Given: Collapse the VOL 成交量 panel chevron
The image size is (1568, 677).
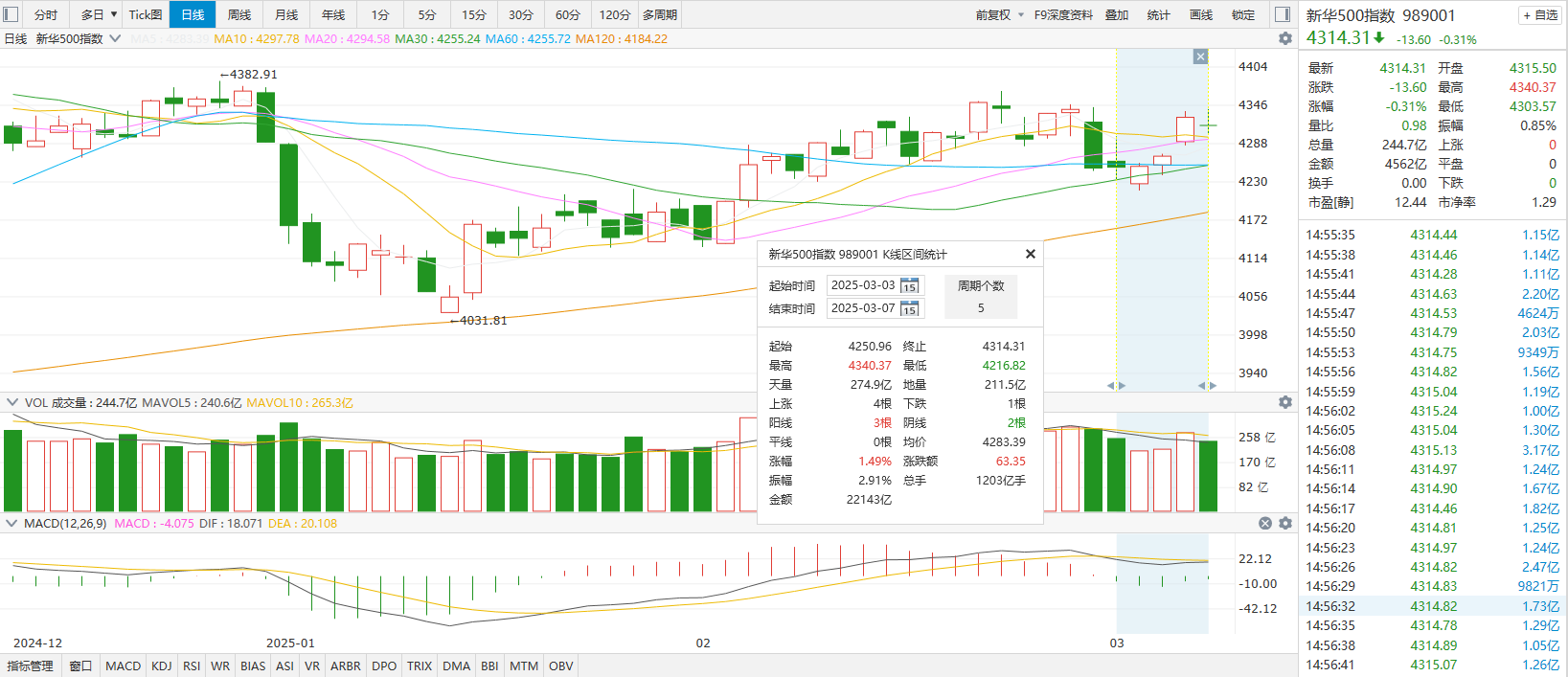Looking at the screenshot, I should [12, 402].
